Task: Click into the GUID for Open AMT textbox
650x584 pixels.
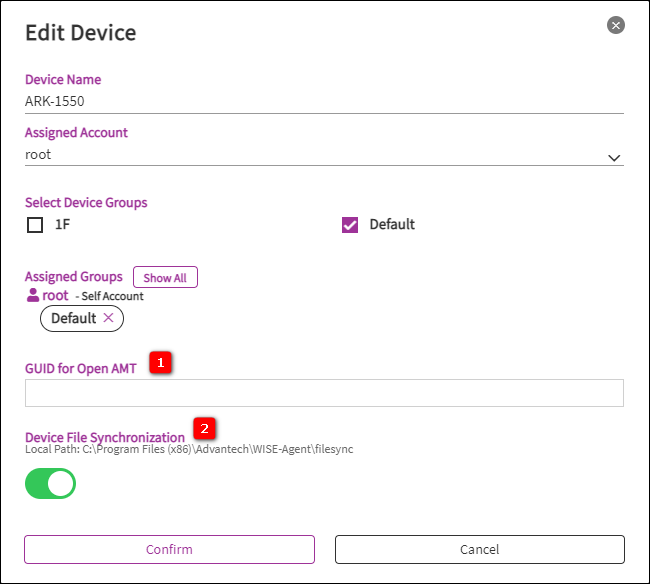Action: (324, 393)
